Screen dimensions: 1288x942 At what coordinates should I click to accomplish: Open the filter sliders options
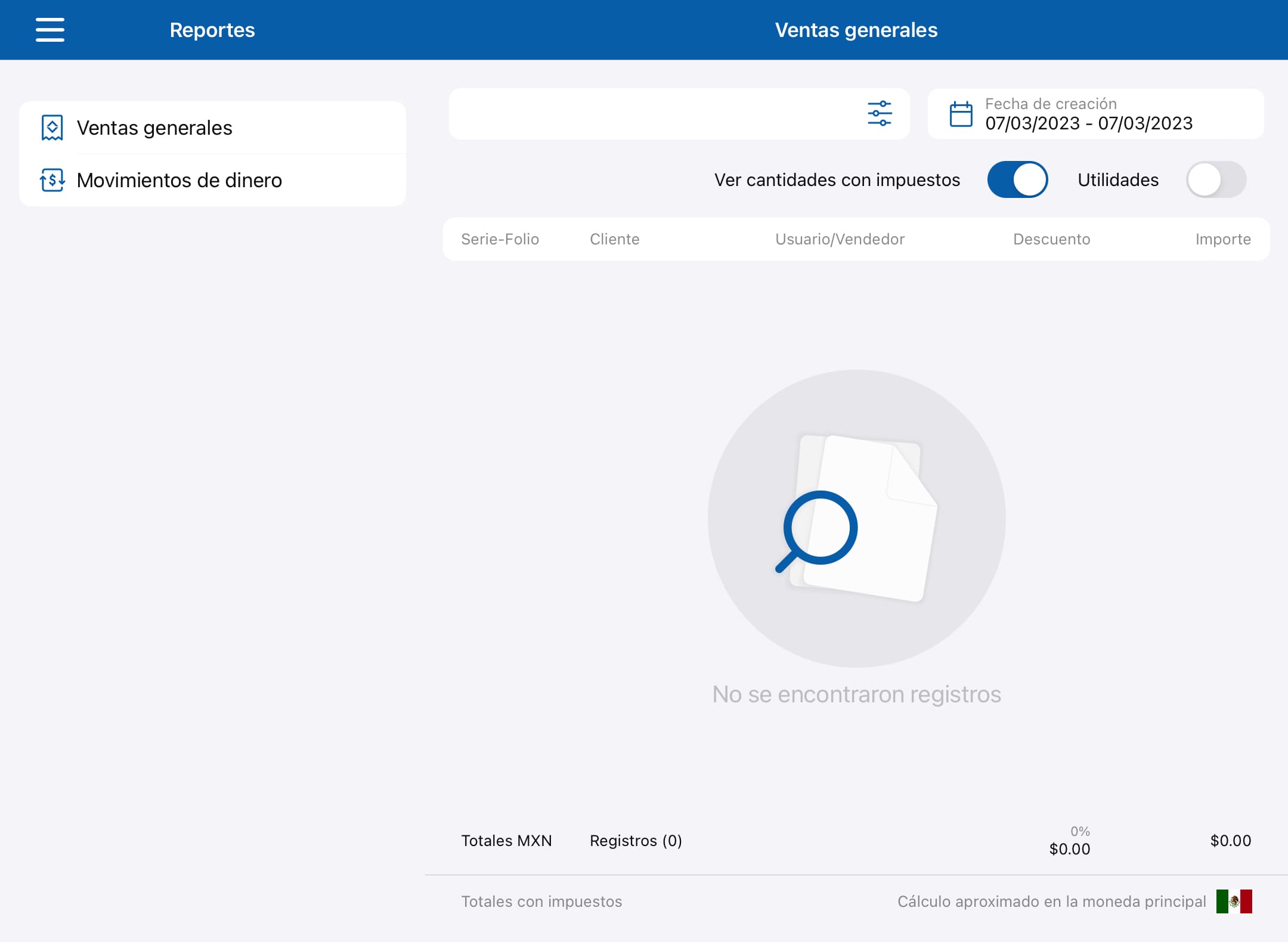pos(880,113)
